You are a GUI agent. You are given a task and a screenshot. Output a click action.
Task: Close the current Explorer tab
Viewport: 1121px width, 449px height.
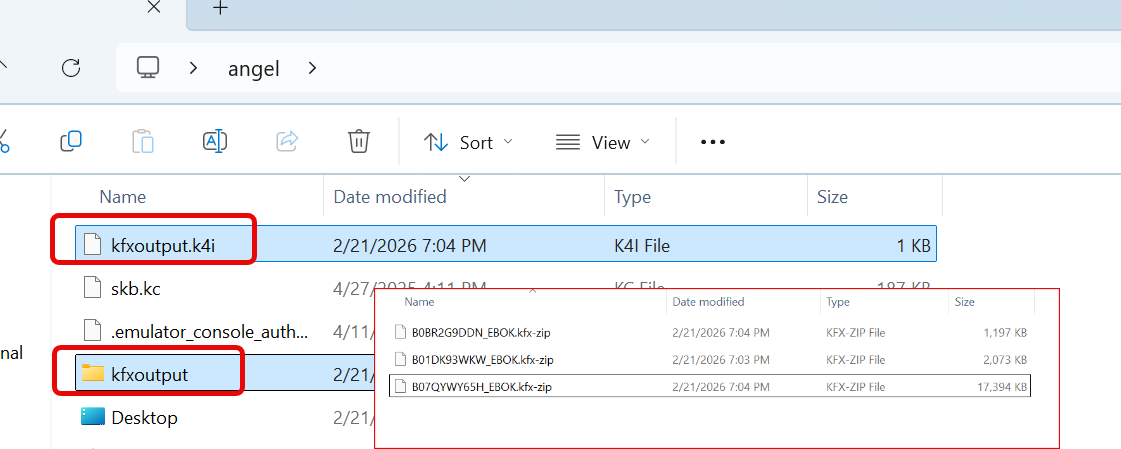click(x=153, y=8)
